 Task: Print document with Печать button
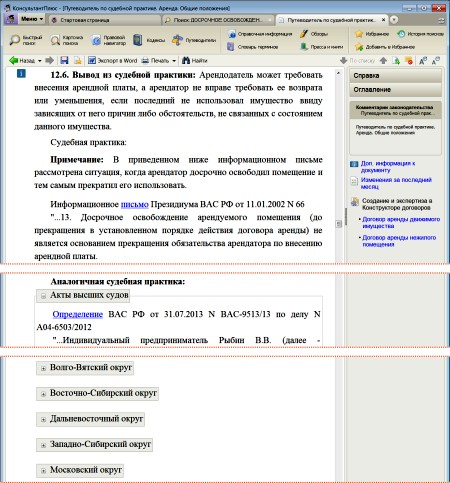click(155, 60)
